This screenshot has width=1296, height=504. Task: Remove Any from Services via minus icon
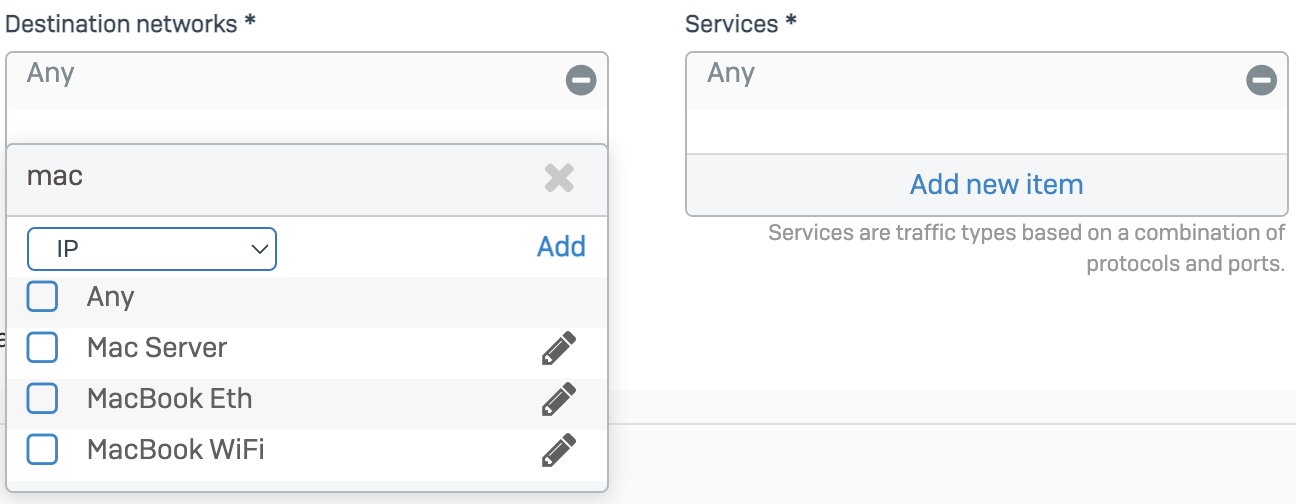point(1261,81)
